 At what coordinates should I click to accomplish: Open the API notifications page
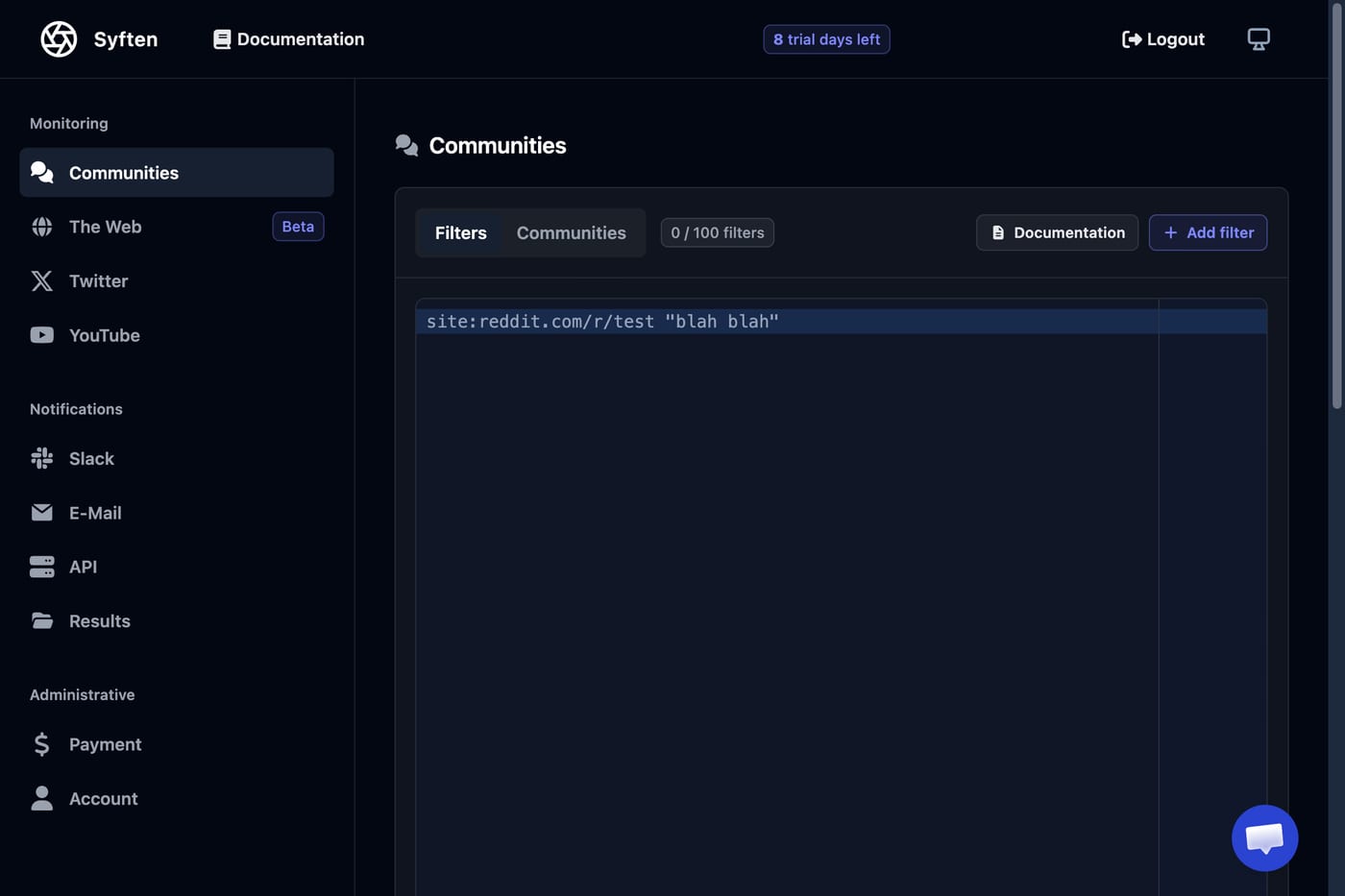pyautogui.click(x=177, y=567)
